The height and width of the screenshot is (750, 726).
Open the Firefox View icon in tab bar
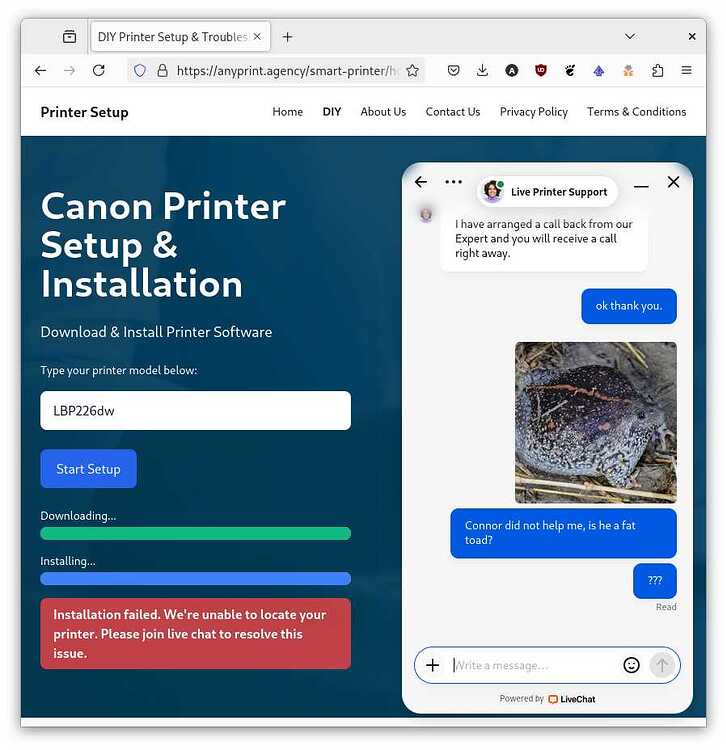pos(69,36)
